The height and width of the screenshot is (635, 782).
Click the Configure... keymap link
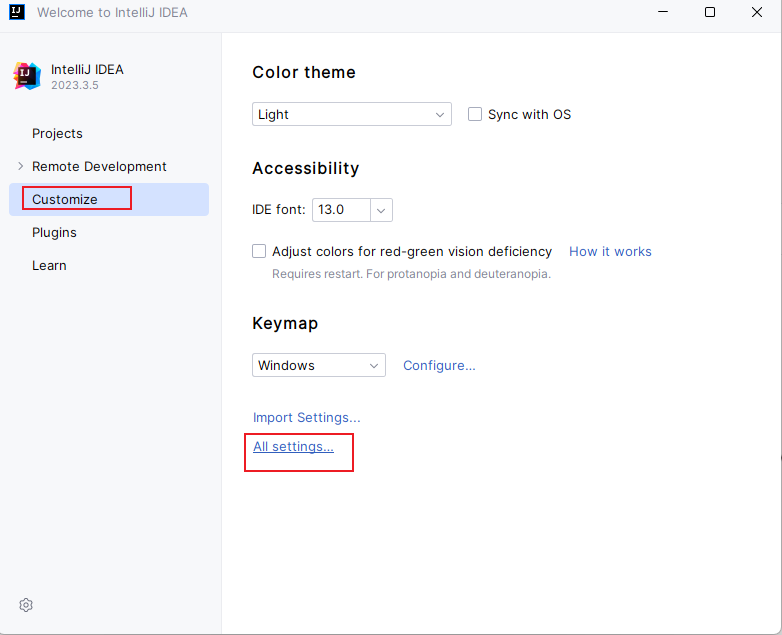point(439,366)
